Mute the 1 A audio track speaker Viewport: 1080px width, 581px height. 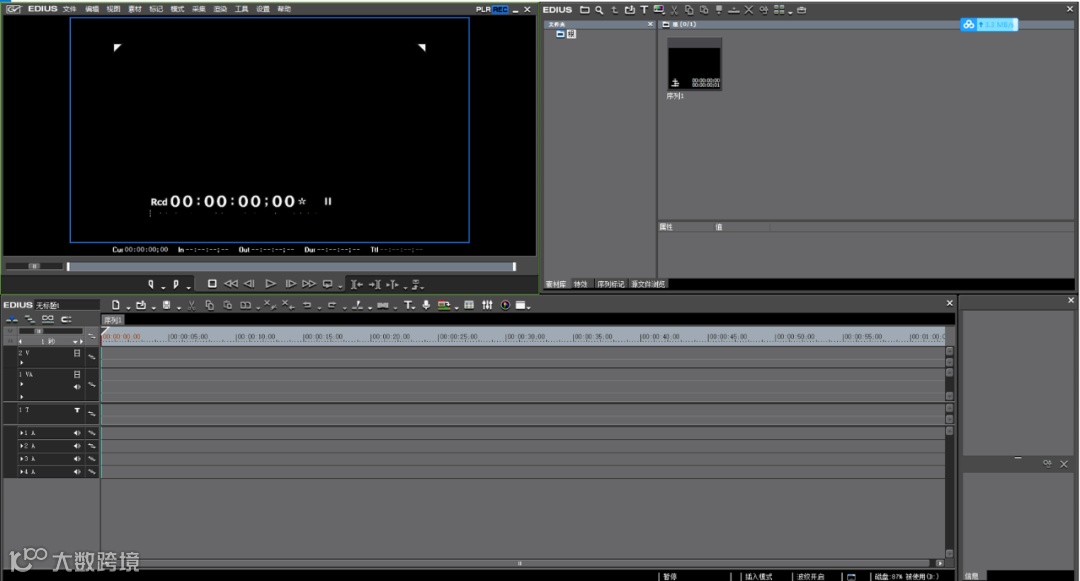pyautogui.click(x=77, y=433)
